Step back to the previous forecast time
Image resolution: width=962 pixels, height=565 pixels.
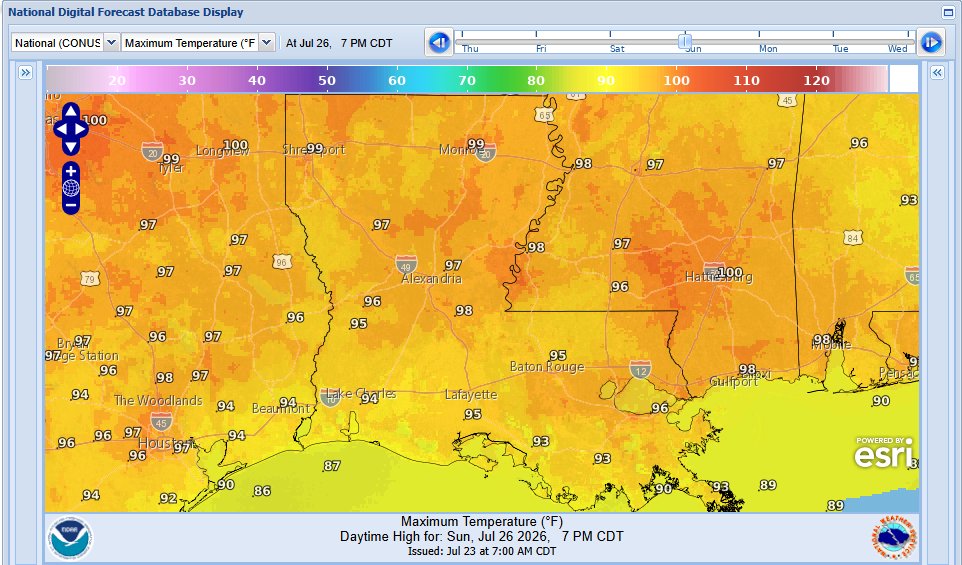pyautogui.click(x=439, y=43)
